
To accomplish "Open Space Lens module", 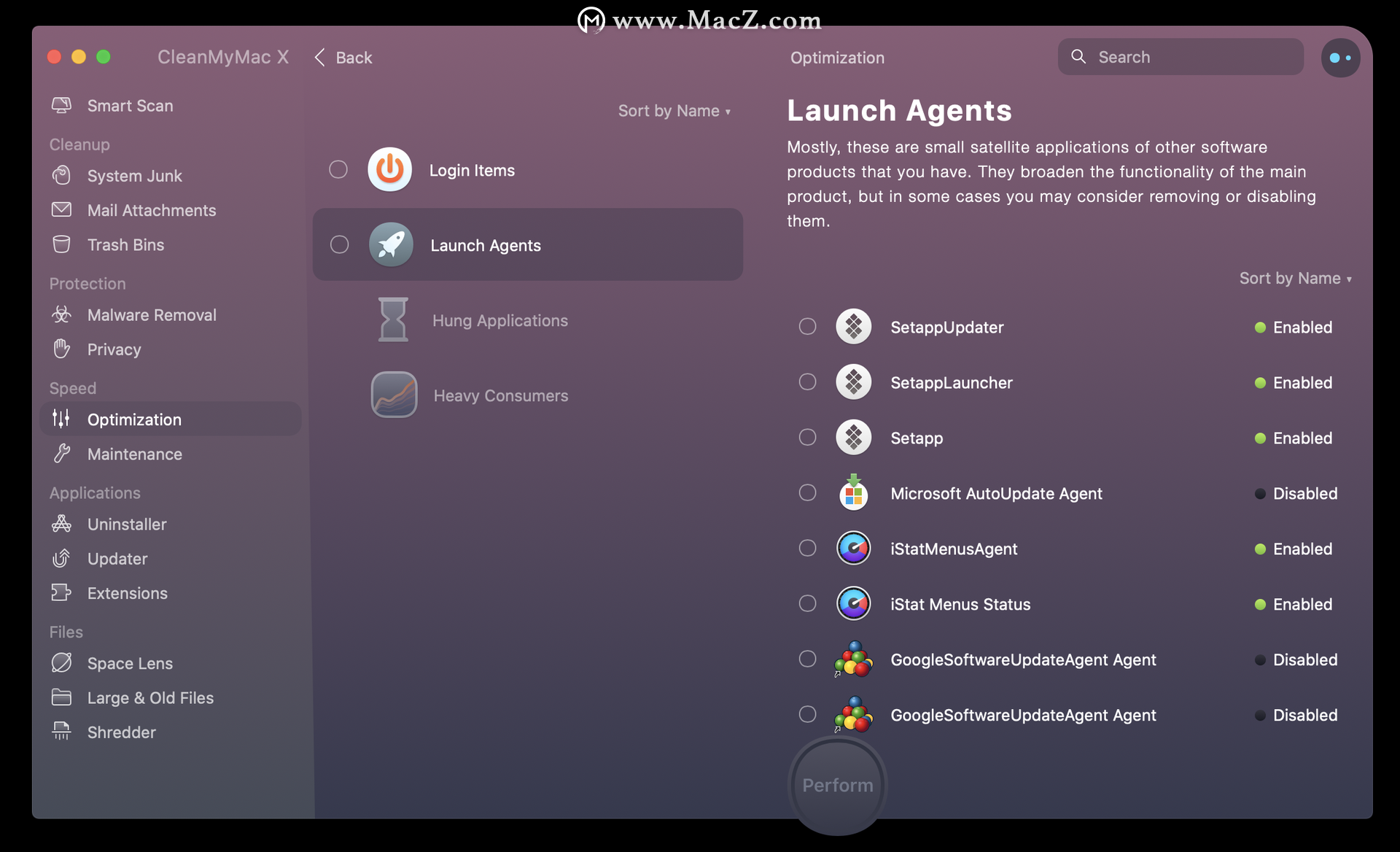I will pyautogui.click(x=171, y=663).
